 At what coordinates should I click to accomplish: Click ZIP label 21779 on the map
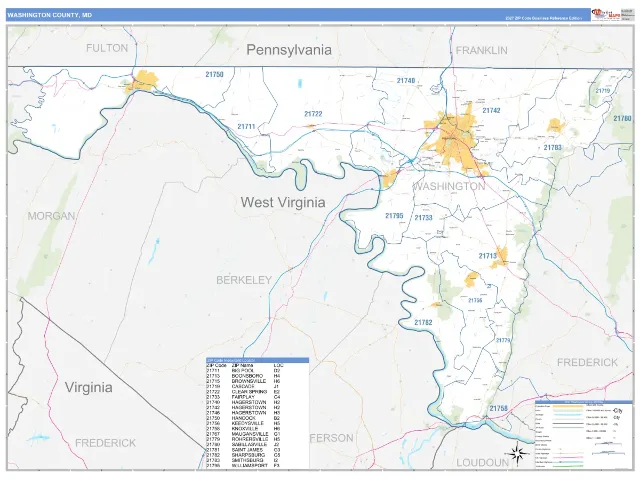pyautogui.click(x=503, y=340)
